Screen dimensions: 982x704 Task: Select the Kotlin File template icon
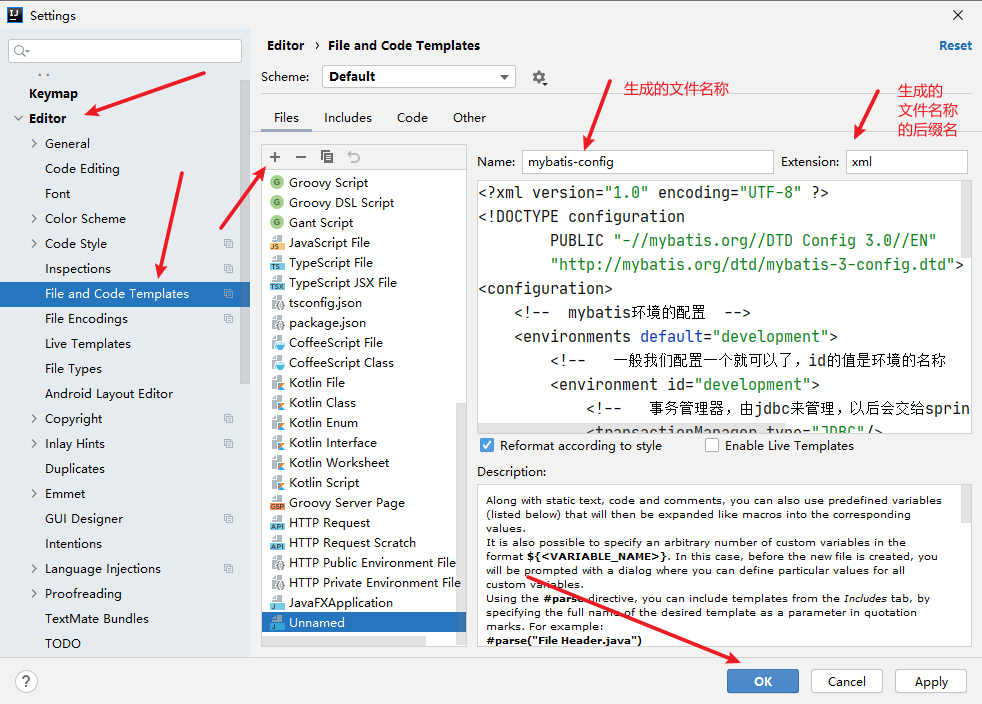pos(277,383)
